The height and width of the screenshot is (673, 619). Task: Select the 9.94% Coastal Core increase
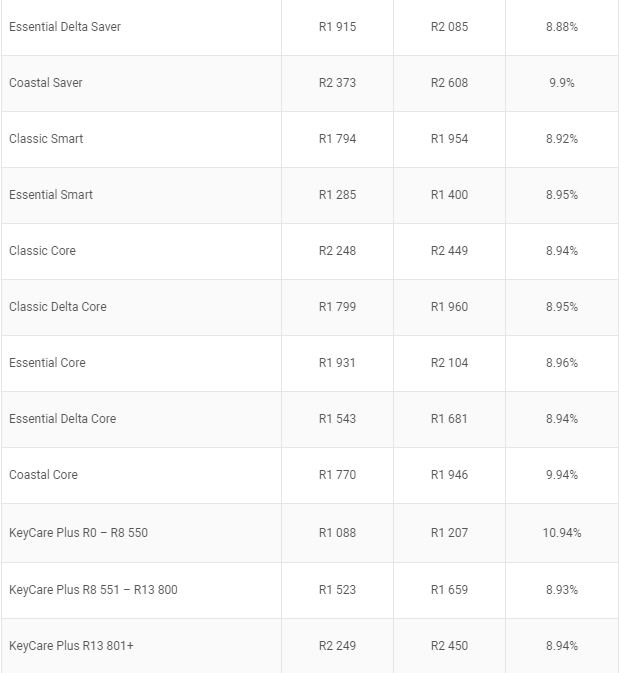click(562, 475)
